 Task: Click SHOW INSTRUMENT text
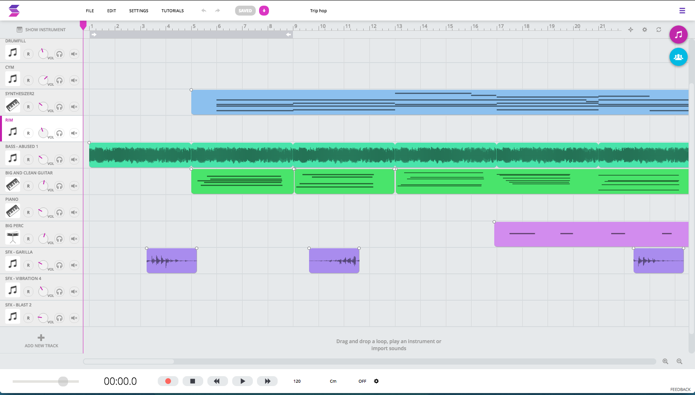point(45,30)
